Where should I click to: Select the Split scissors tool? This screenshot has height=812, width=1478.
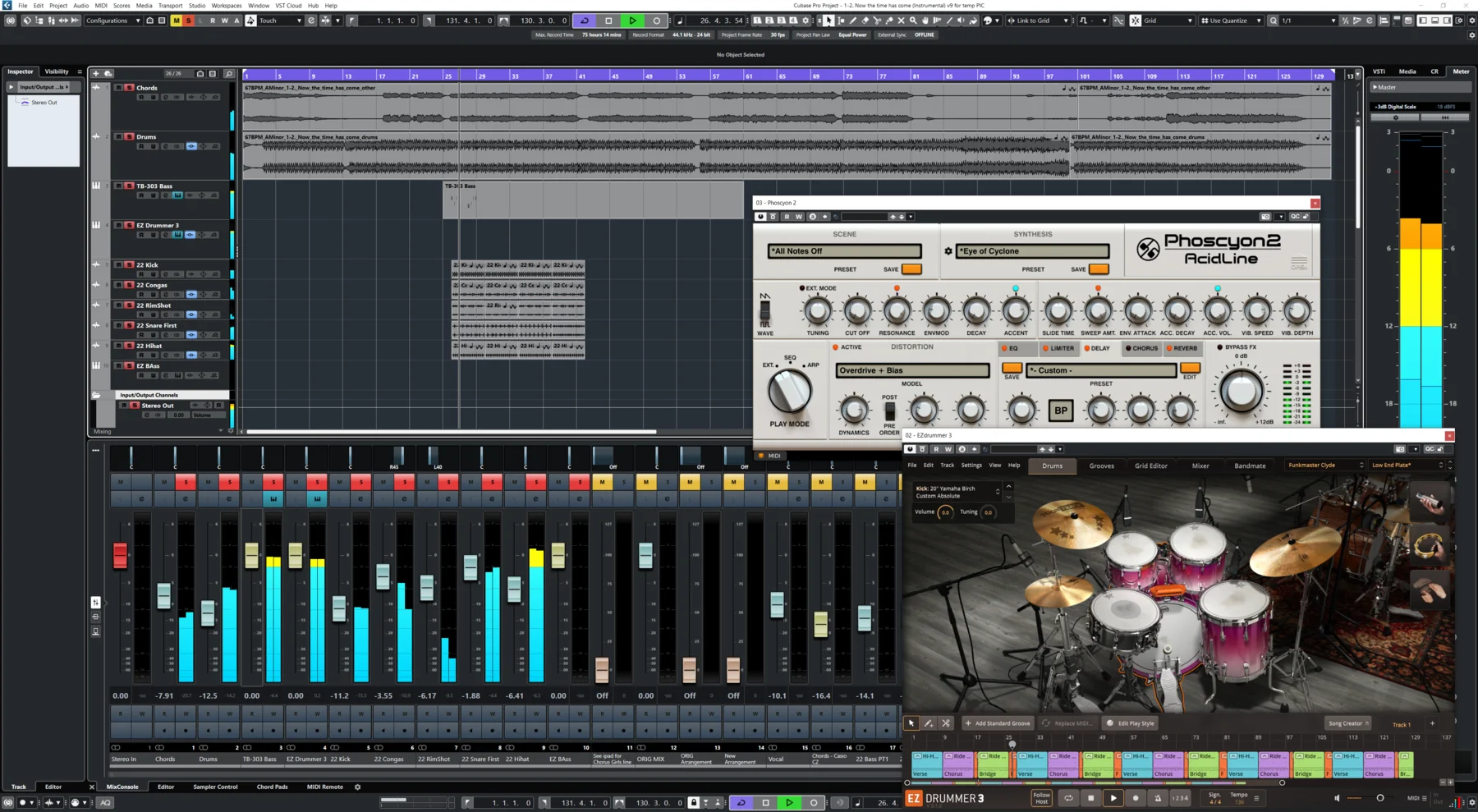pyautogui.click(x=877, y=21)
